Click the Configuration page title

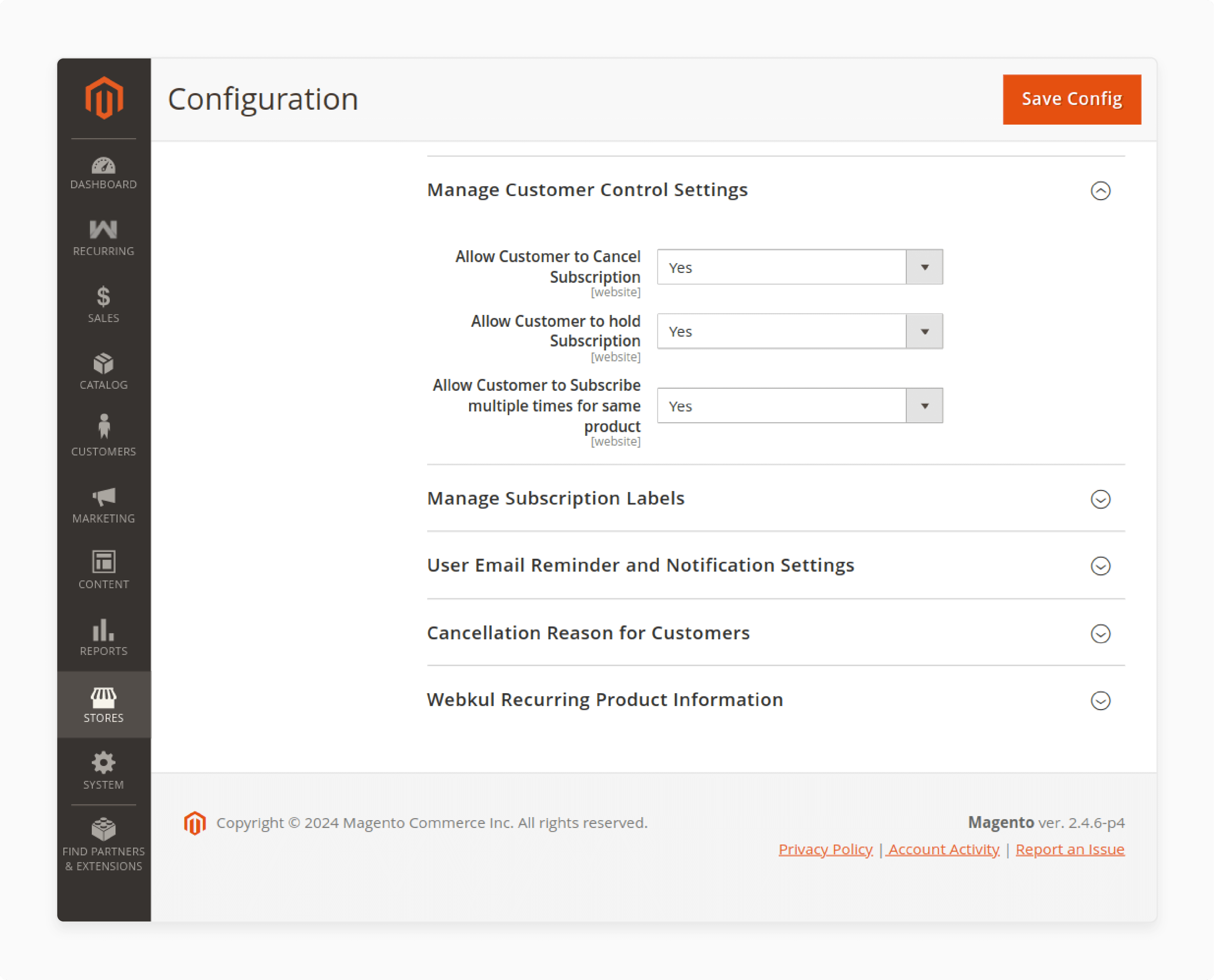[x=263, y=99]
